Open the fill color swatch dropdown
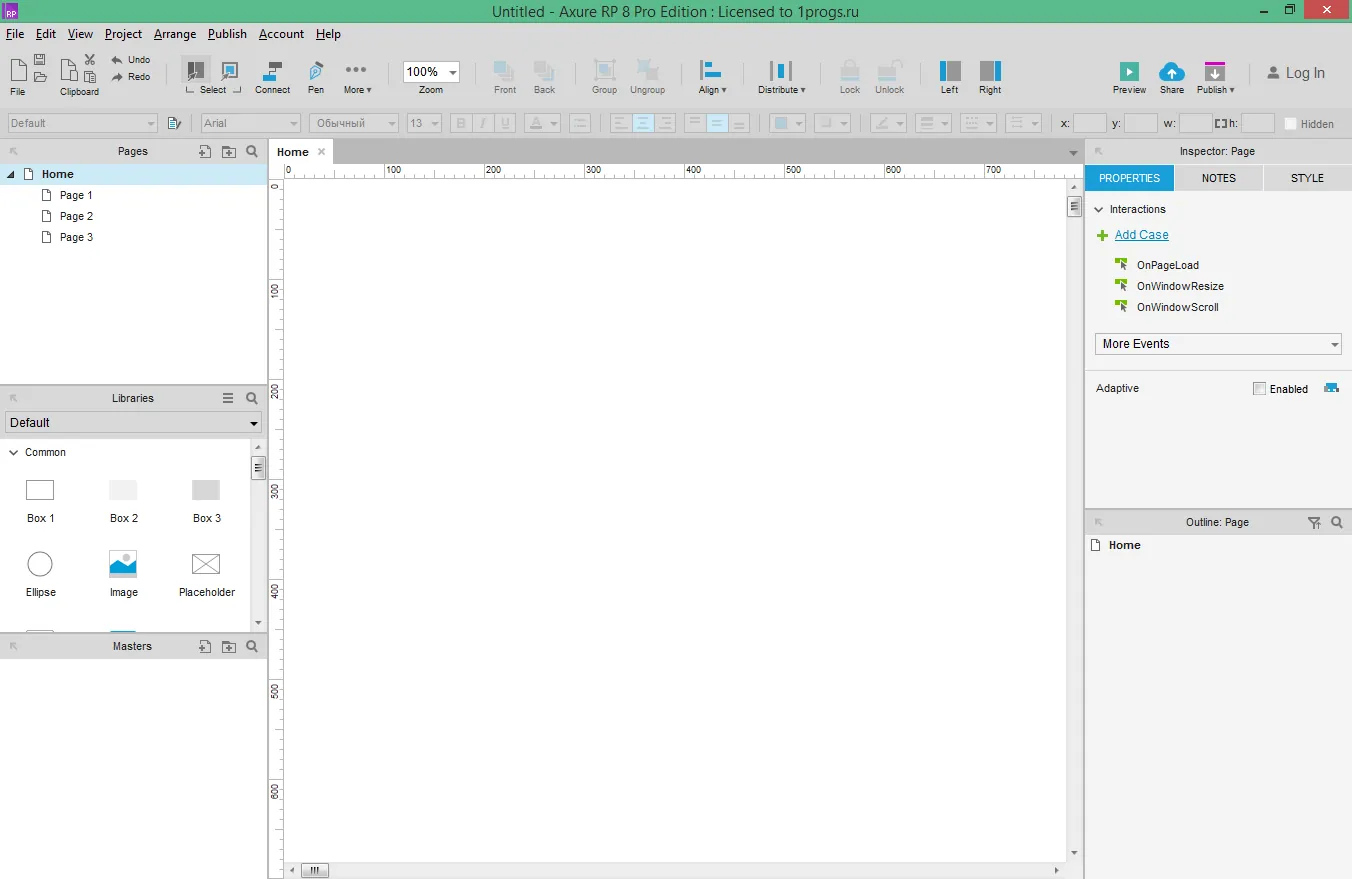 click(789, 123)
